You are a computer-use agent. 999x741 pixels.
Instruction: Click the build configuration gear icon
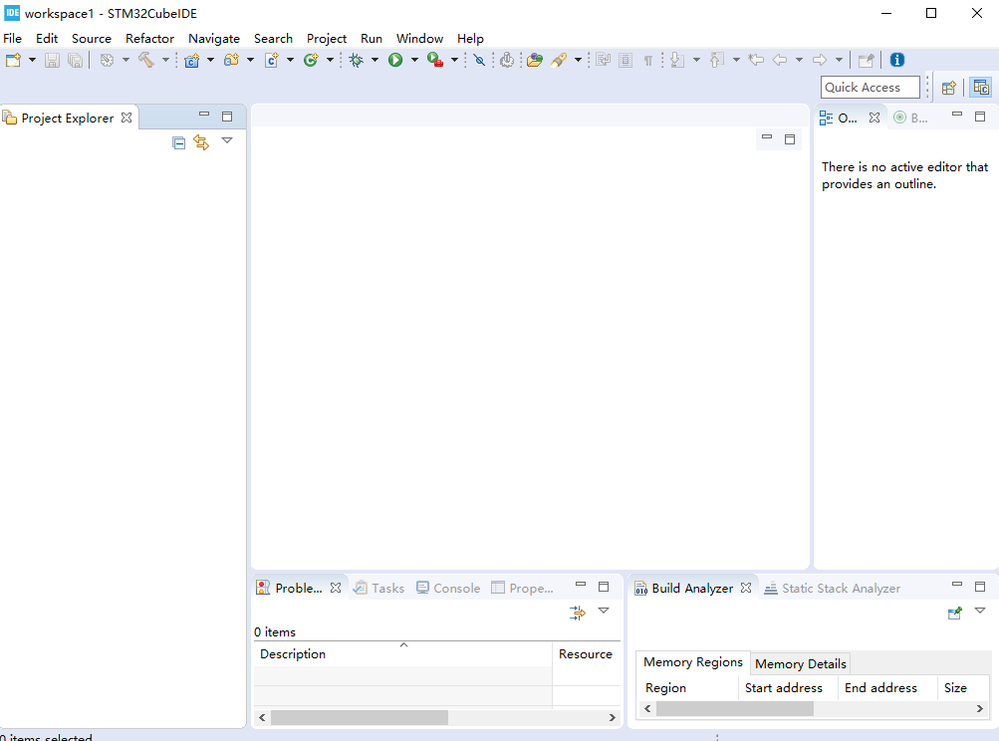107,60
